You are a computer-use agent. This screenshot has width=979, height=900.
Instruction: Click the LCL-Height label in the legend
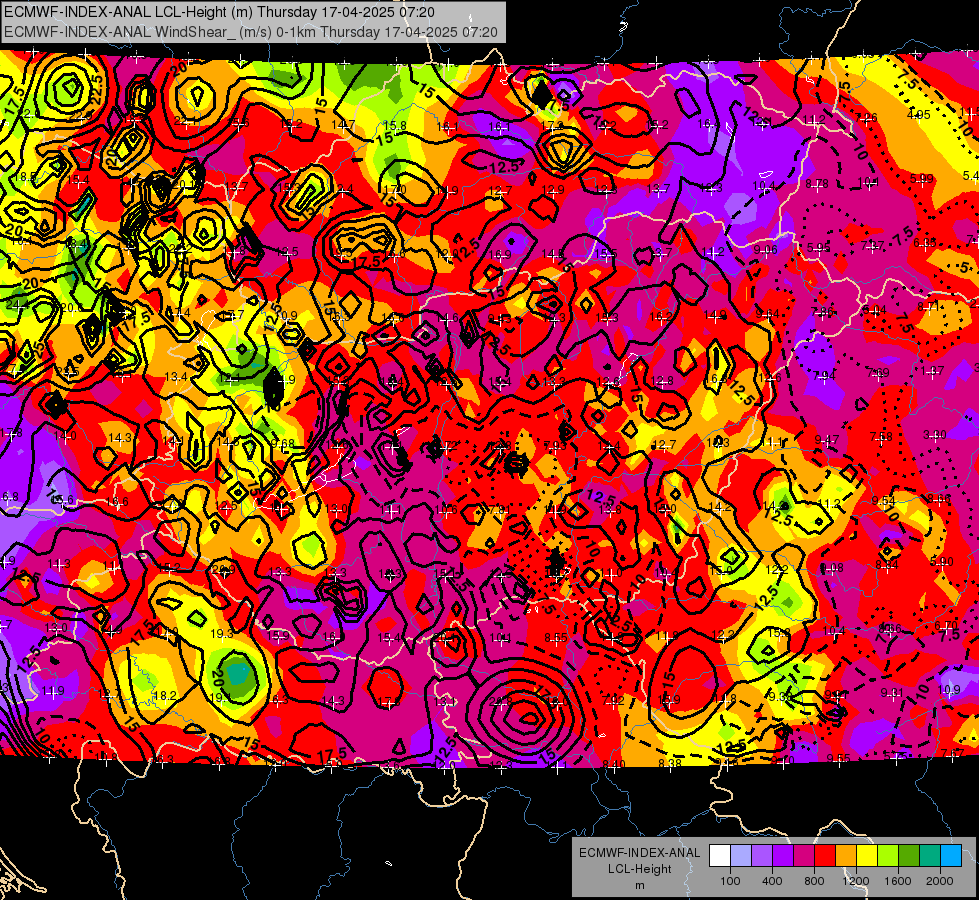point(639,869)
